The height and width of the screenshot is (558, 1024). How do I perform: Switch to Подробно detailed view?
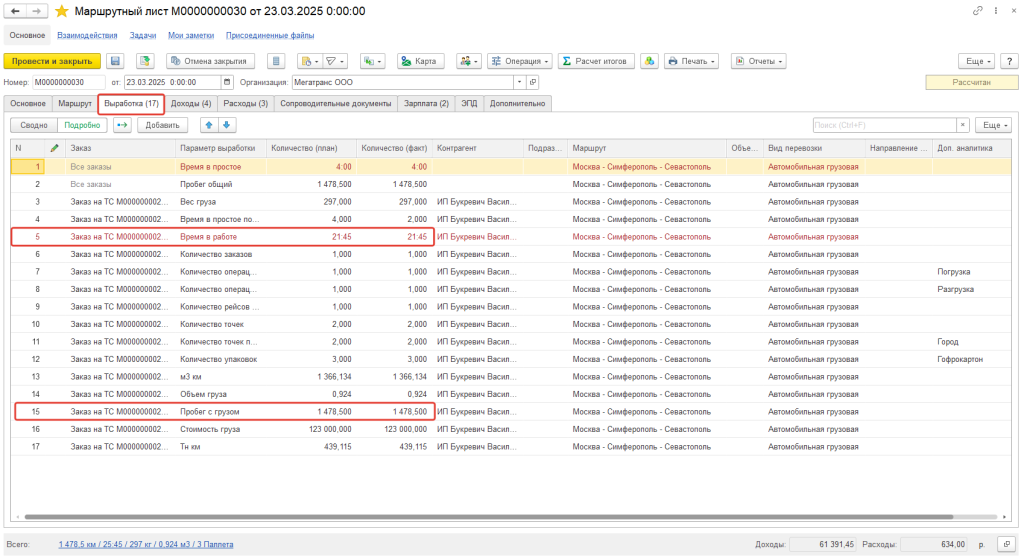coord(81,125)
